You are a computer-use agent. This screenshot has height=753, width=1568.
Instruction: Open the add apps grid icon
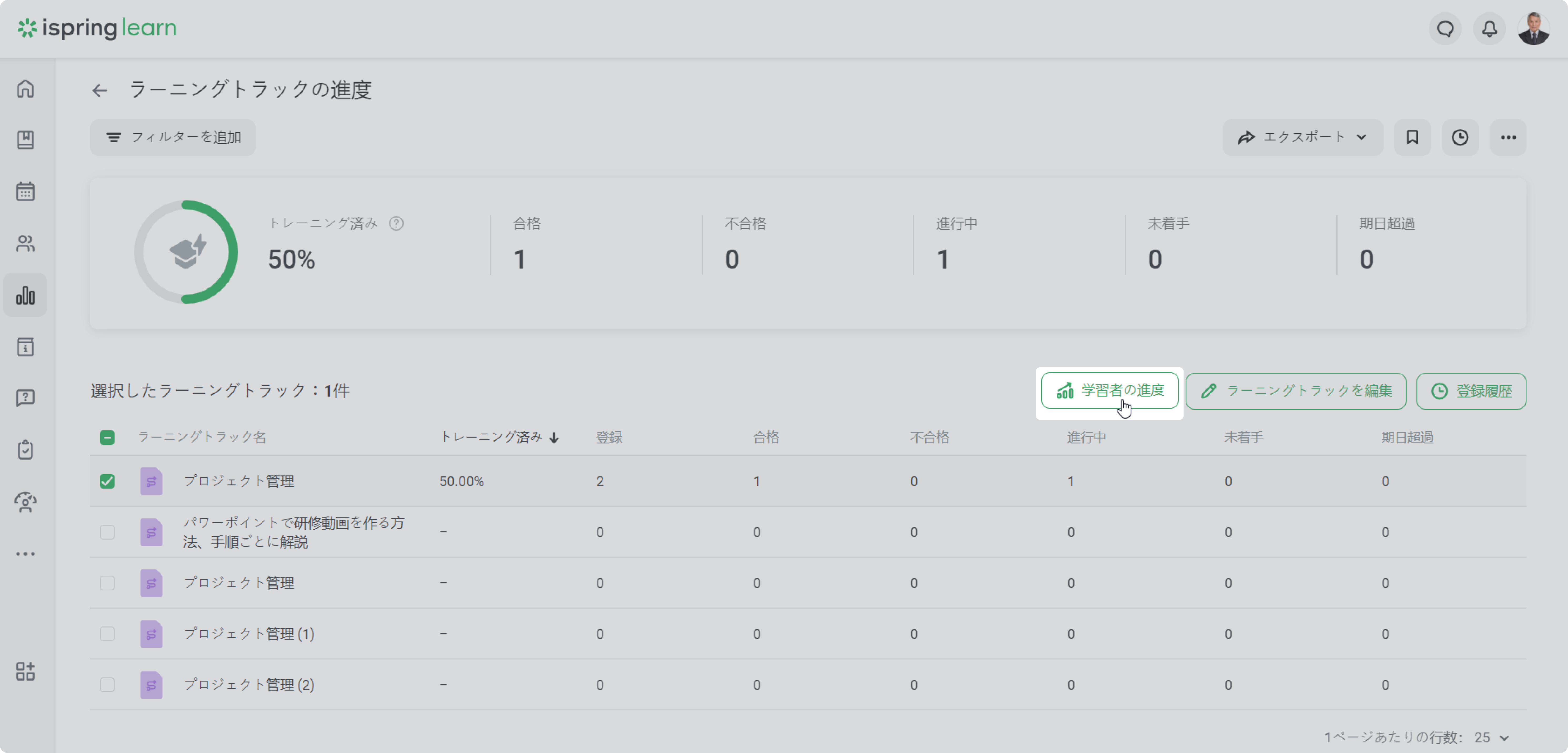click(x=25, y=671)
